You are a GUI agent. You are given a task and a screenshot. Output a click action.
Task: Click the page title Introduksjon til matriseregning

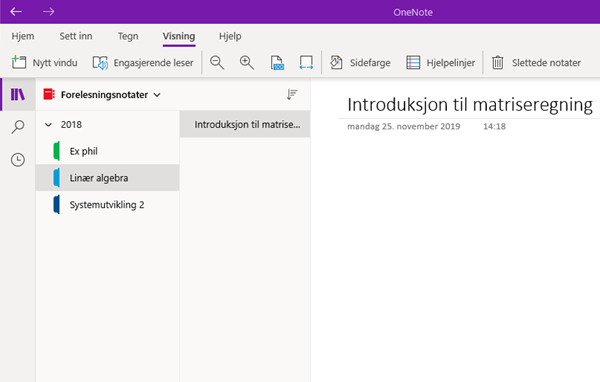[470, 105]
